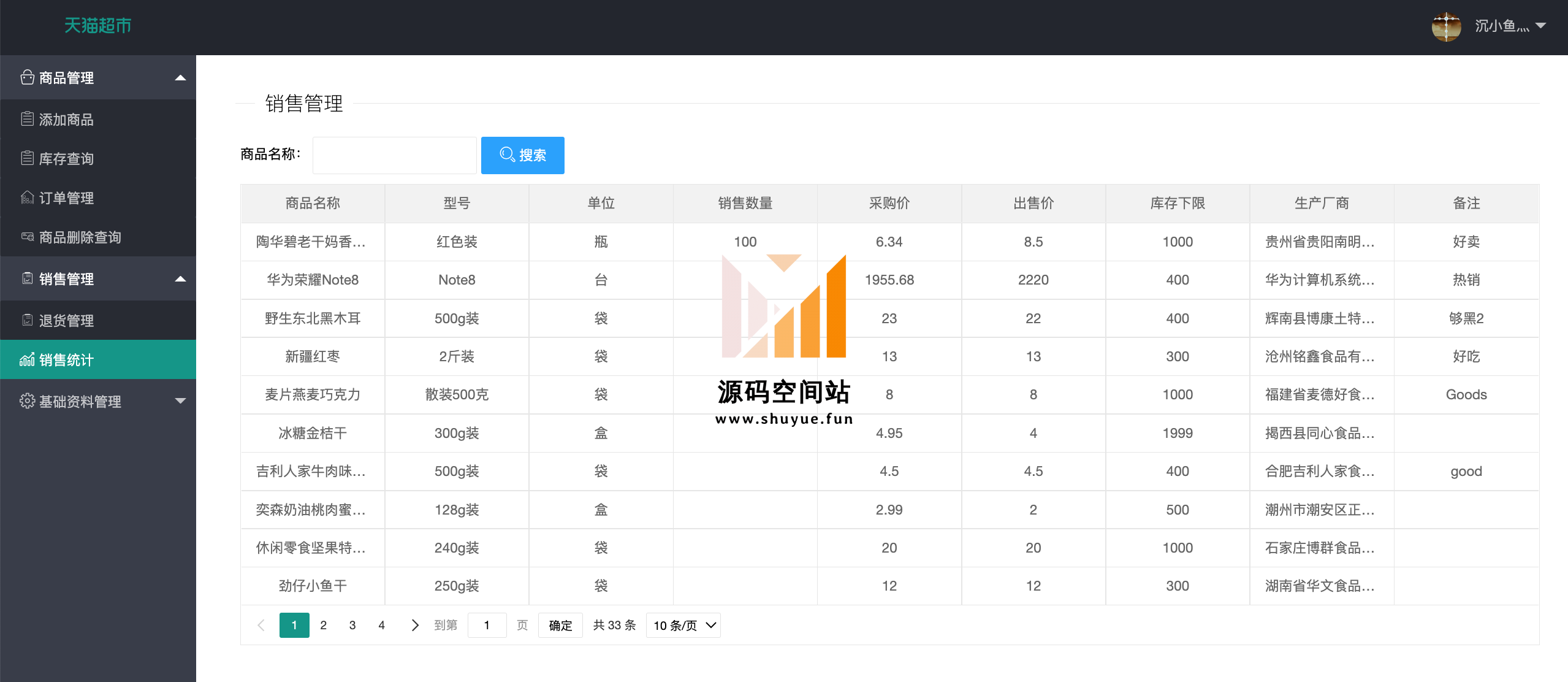Open the 订单管理 menu item
Viewport: 1568px width, 682px height.
point(98,197)
